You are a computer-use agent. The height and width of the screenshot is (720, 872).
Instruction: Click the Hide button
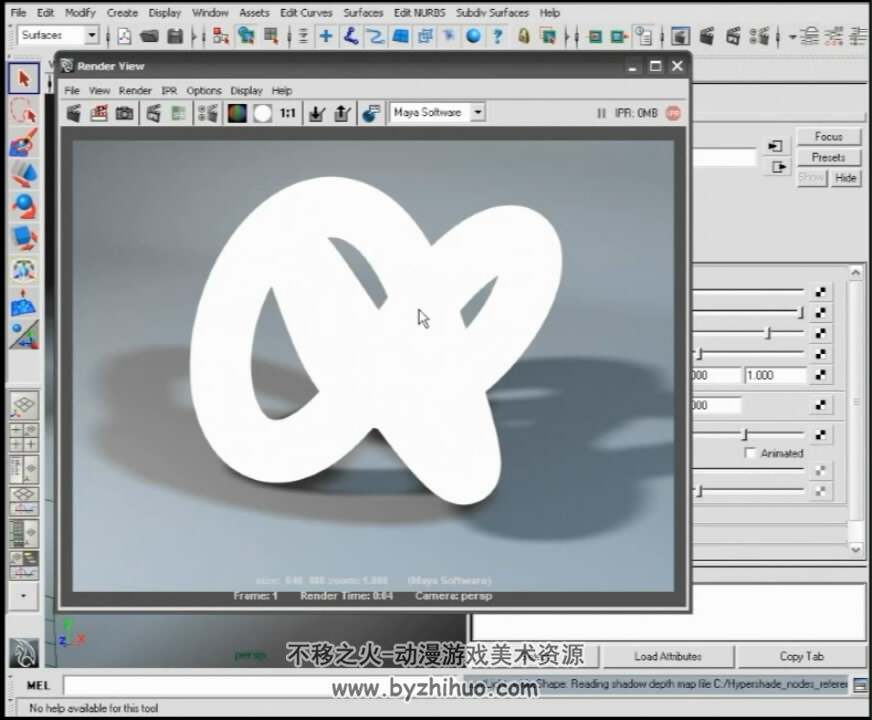(846, 178)
